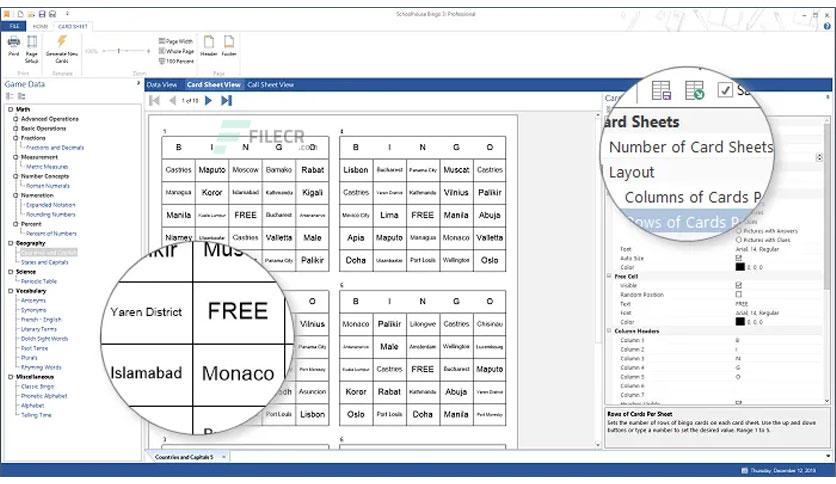Click the application logo icon in title bar
Screen dimensions: 836x484
pos(6,14)
